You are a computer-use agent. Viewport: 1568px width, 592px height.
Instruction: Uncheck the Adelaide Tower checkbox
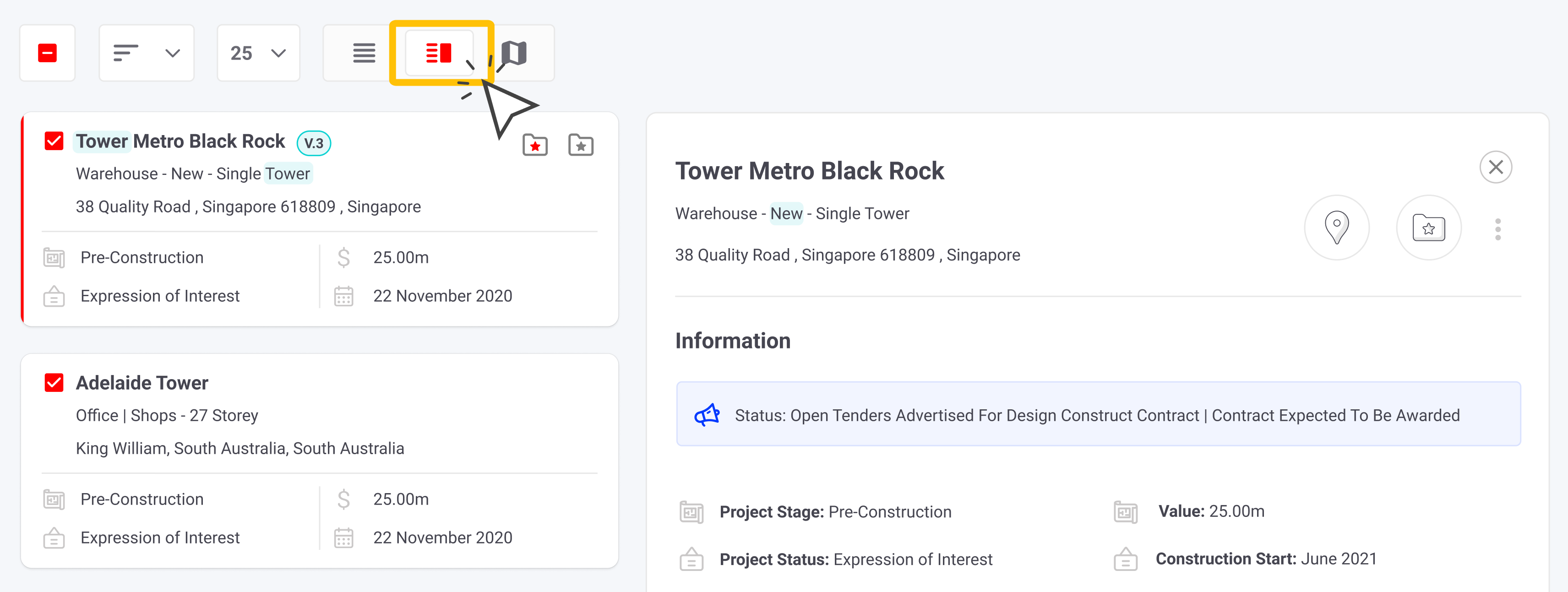click(54, 383)
